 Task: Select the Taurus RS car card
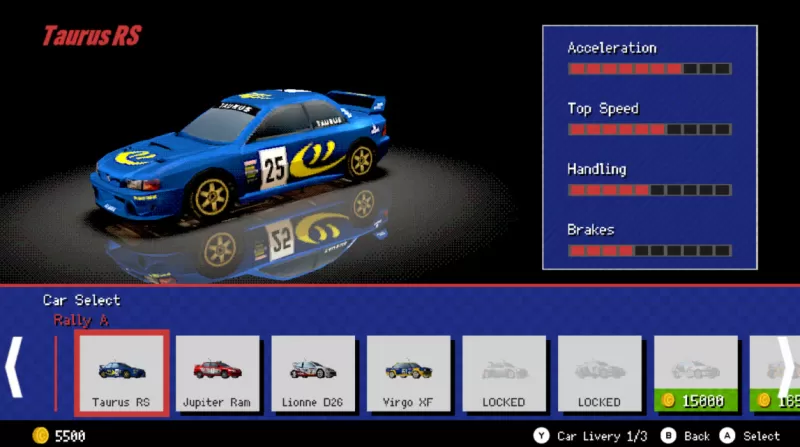pyautogui.click(x=121, y=373)
